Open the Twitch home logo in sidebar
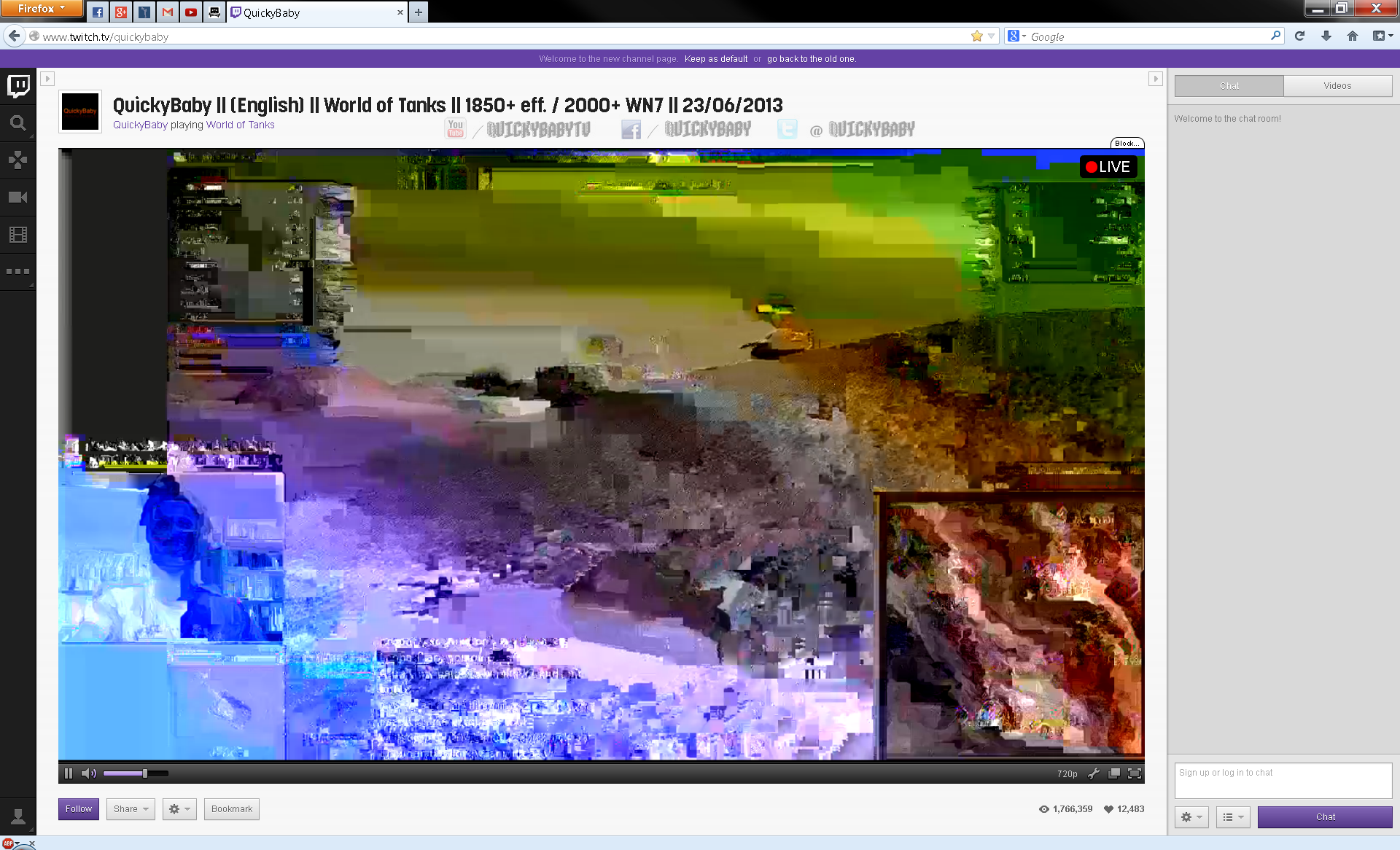The image size is (1400, 850). (18, 86)
